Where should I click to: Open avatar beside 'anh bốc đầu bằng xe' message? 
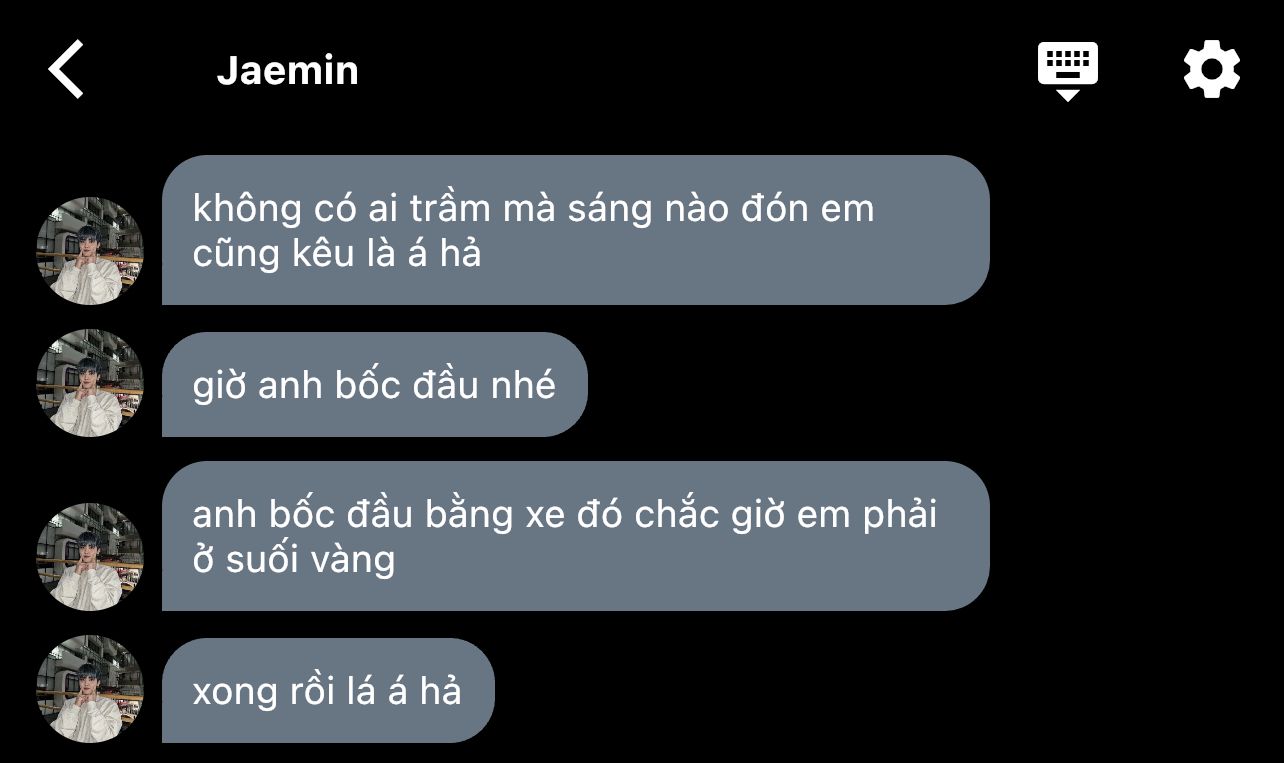[90, 557]
